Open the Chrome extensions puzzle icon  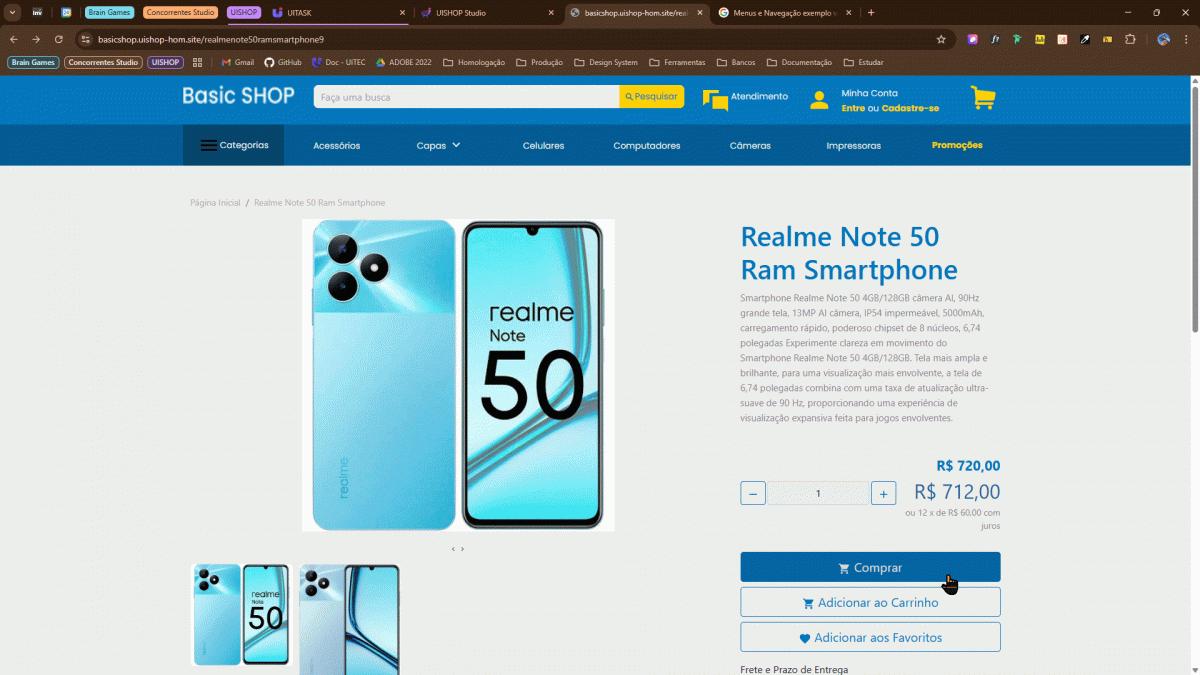[x=1130, y=39]
